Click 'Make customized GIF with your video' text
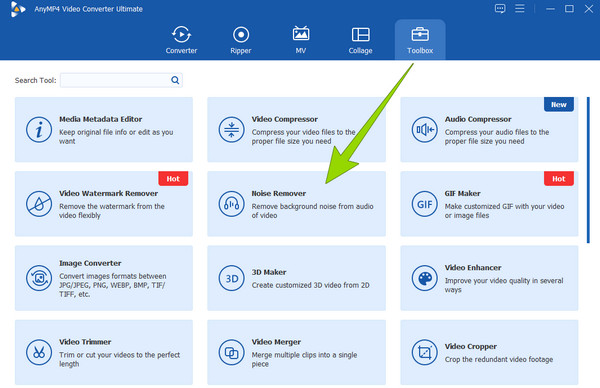The width and height of the screenshot is (600, 388). point(504,207)
